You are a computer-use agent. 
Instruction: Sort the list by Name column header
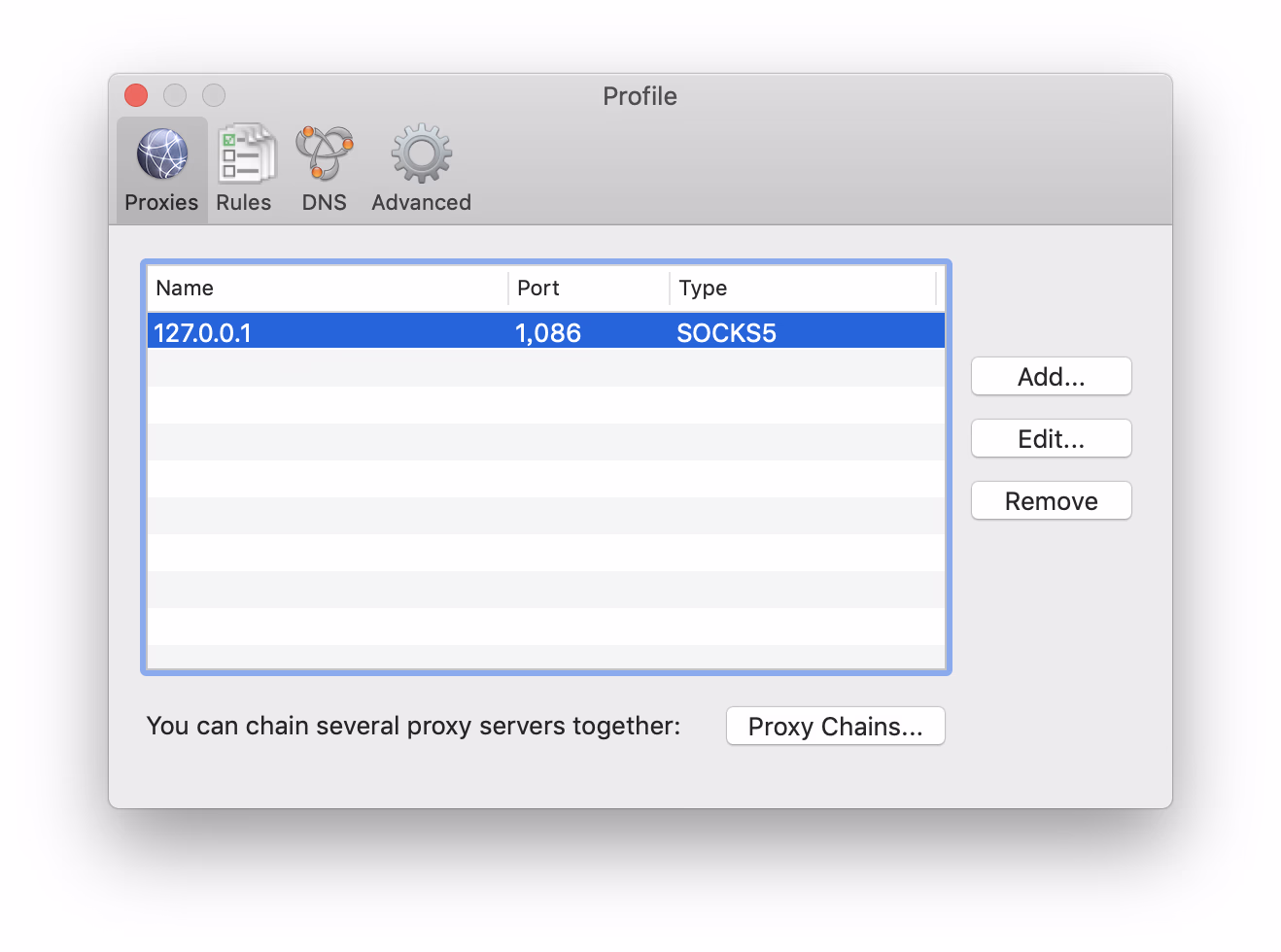(x=185, y=289)
